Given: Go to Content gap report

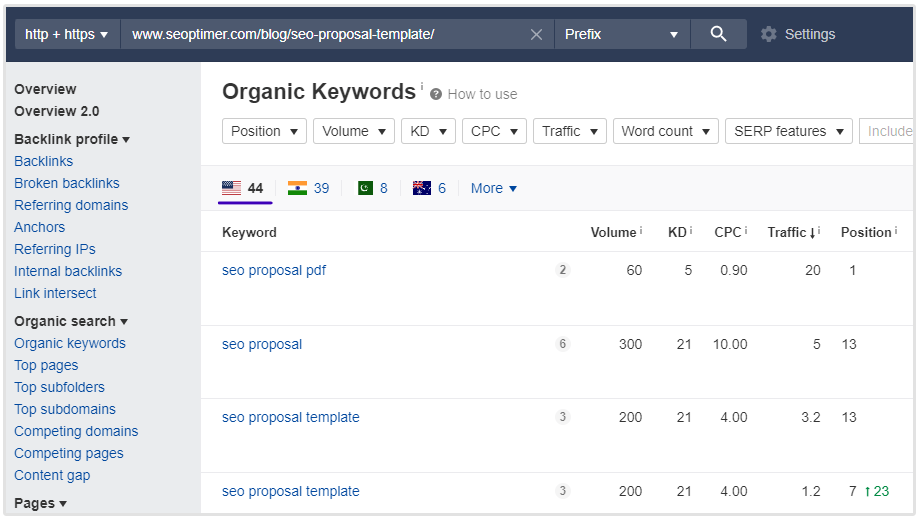Looking at the screenshot, I should pos(52,475).
